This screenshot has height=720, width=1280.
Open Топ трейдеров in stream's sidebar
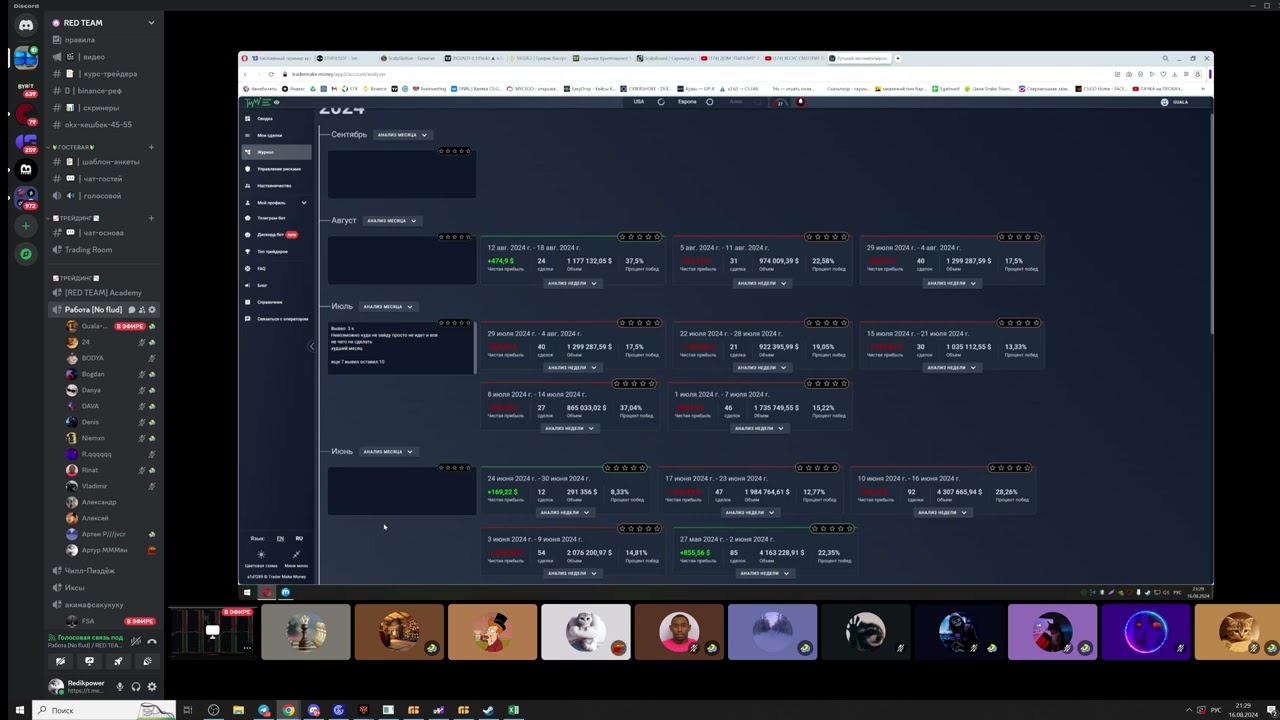272,252
